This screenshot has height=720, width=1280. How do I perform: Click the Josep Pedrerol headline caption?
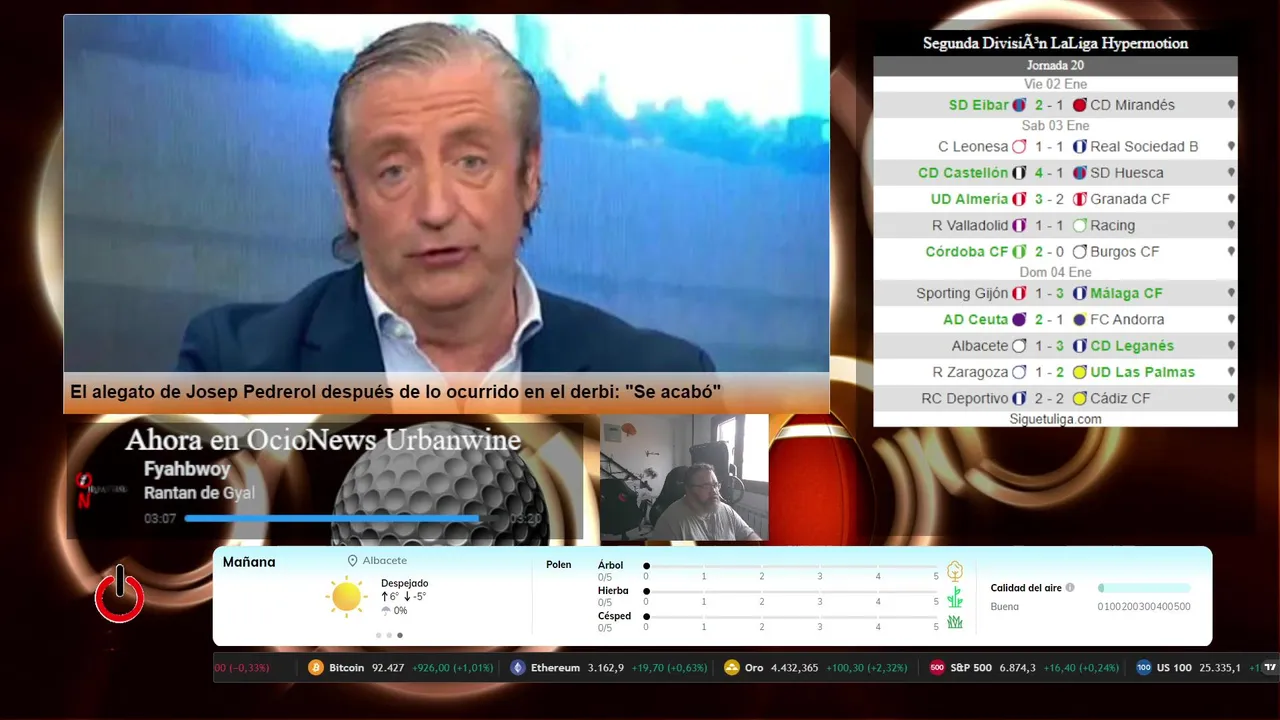(x=395, y=392)
